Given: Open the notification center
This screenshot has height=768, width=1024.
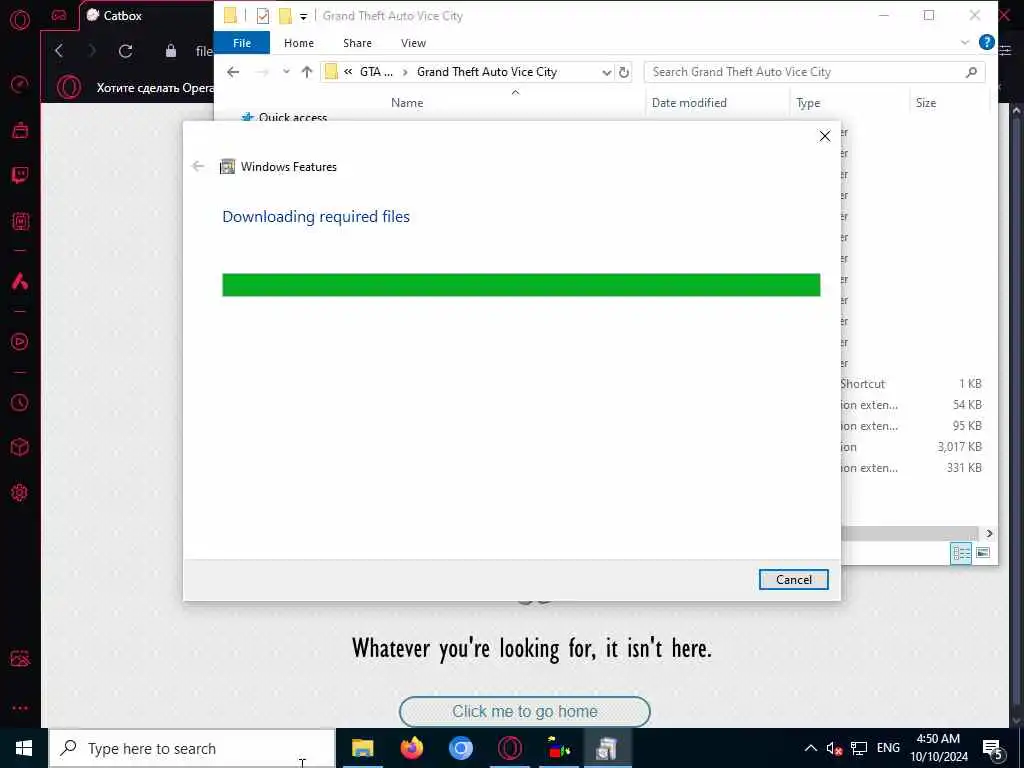Looking at the screenshot, I should [992, 748].
